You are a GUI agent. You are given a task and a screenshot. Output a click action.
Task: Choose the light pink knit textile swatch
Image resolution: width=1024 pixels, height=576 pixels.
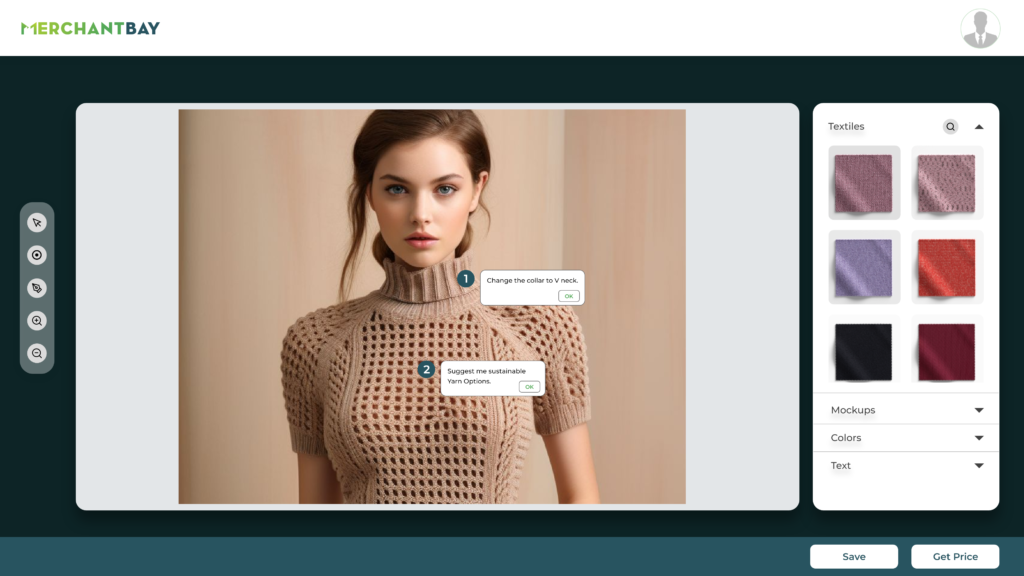point(947,183)
